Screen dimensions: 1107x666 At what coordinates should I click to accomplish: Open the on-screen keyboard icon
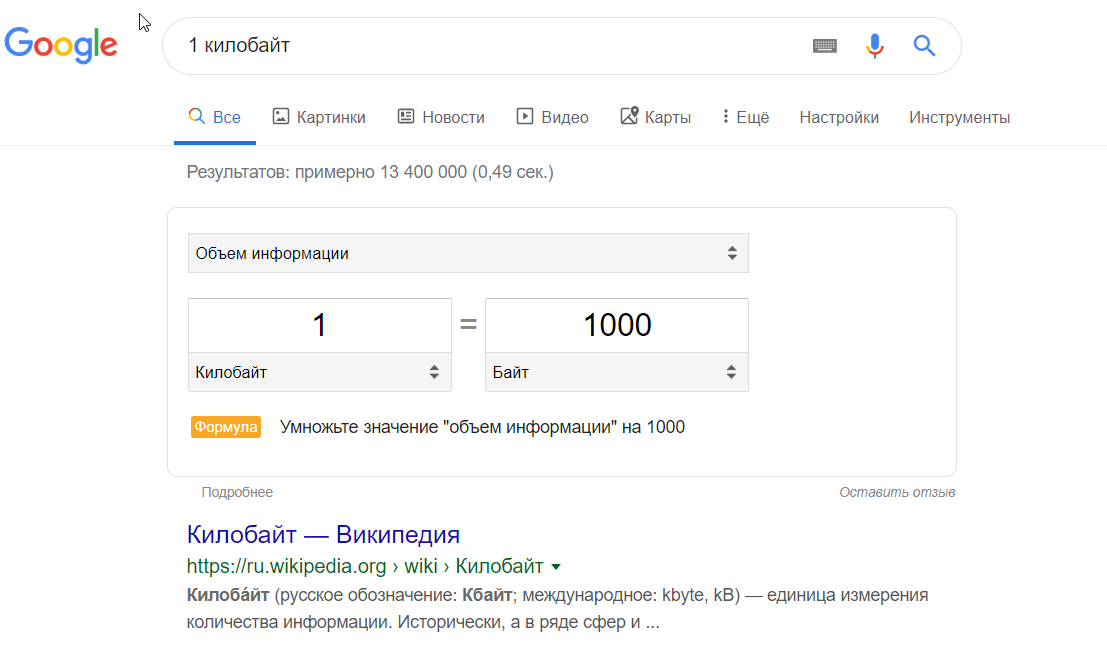pos(825,46)
